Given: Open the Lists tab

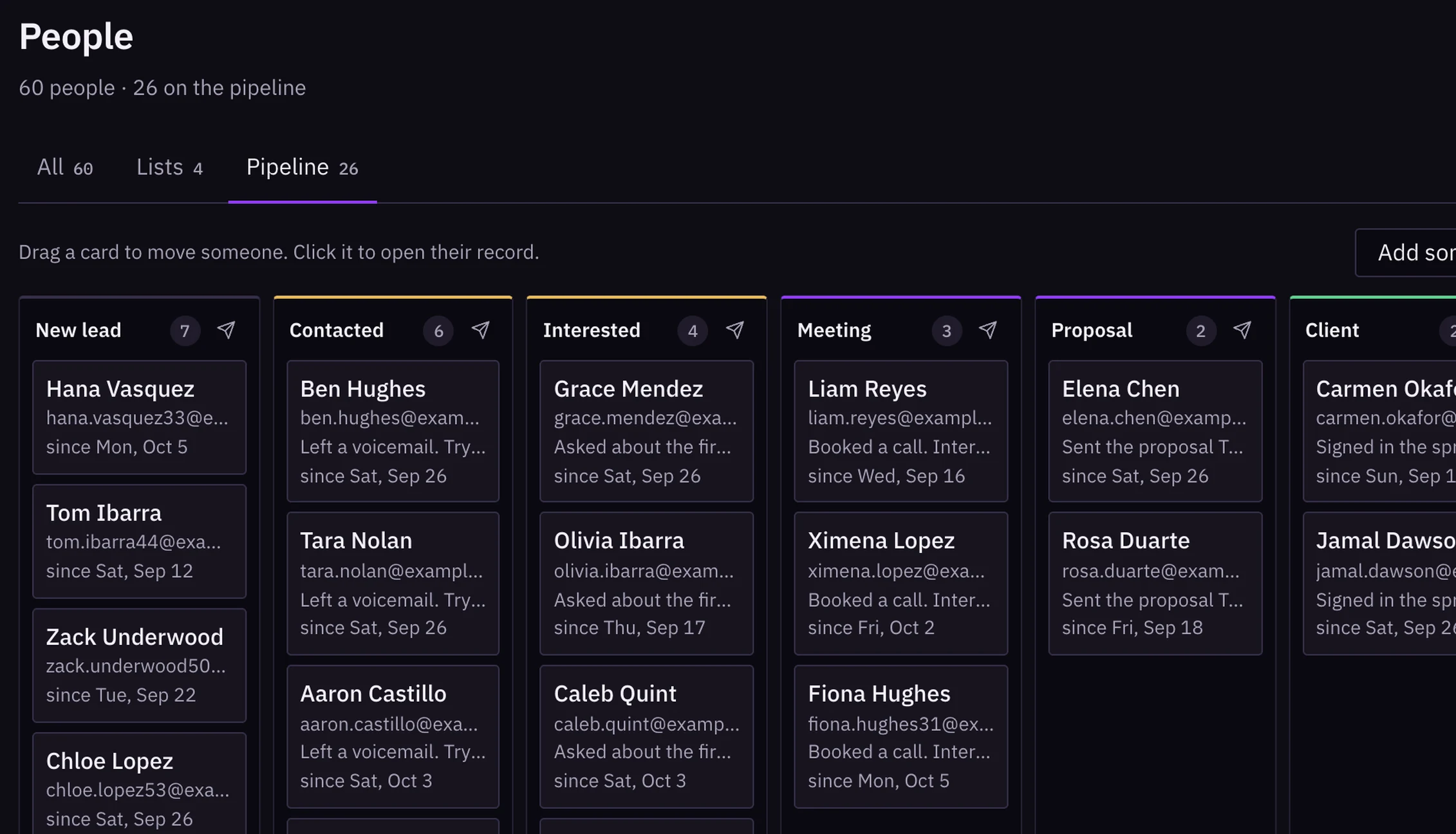Looking at the screenshot, I should click(x=170, y=167).
